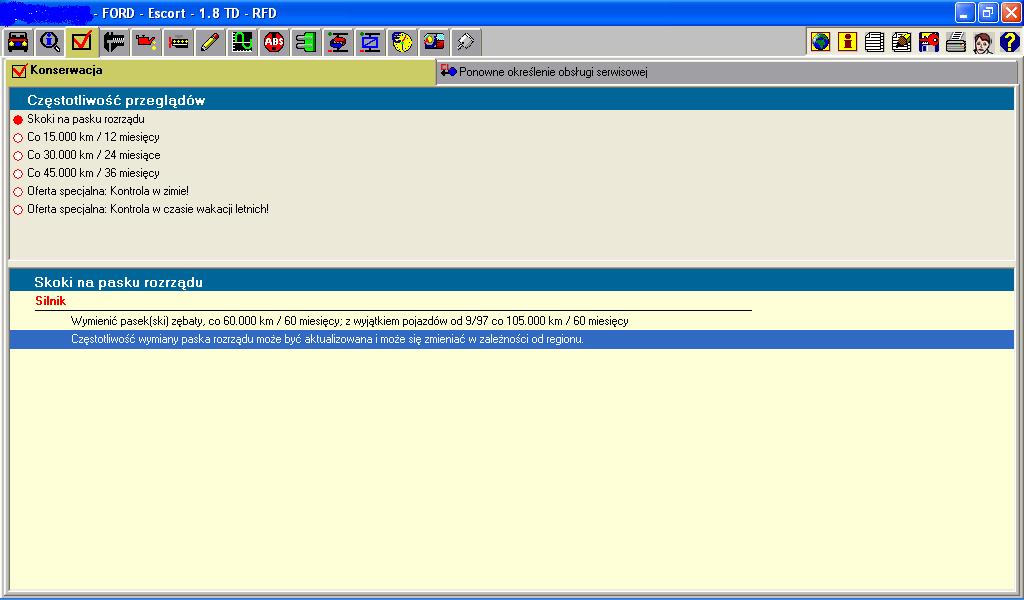Click the yellow pencil icon

point(209,42)
